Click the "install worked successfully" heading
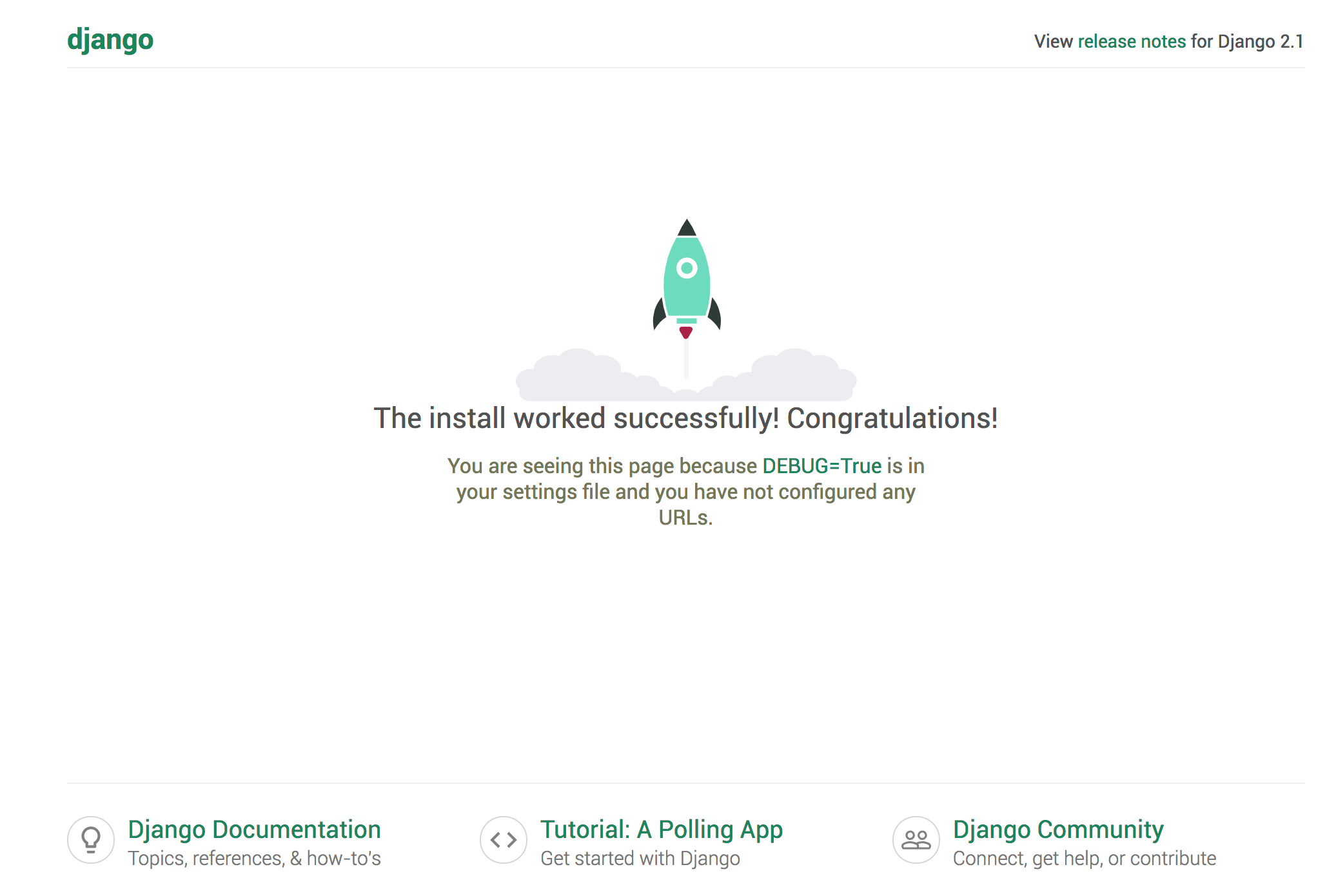The height and width of the screenshot is (896, 1327). point(685,418)
